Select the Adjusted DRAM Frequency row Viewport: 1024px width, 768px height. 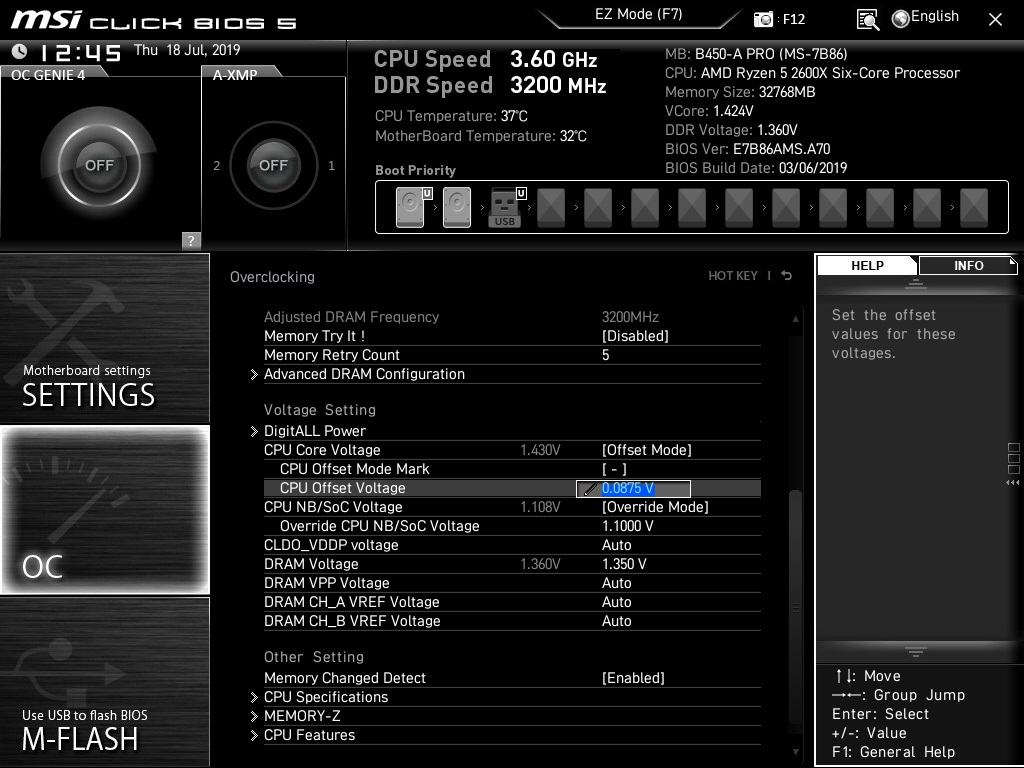pyautogui.click(x=512, y=317)
